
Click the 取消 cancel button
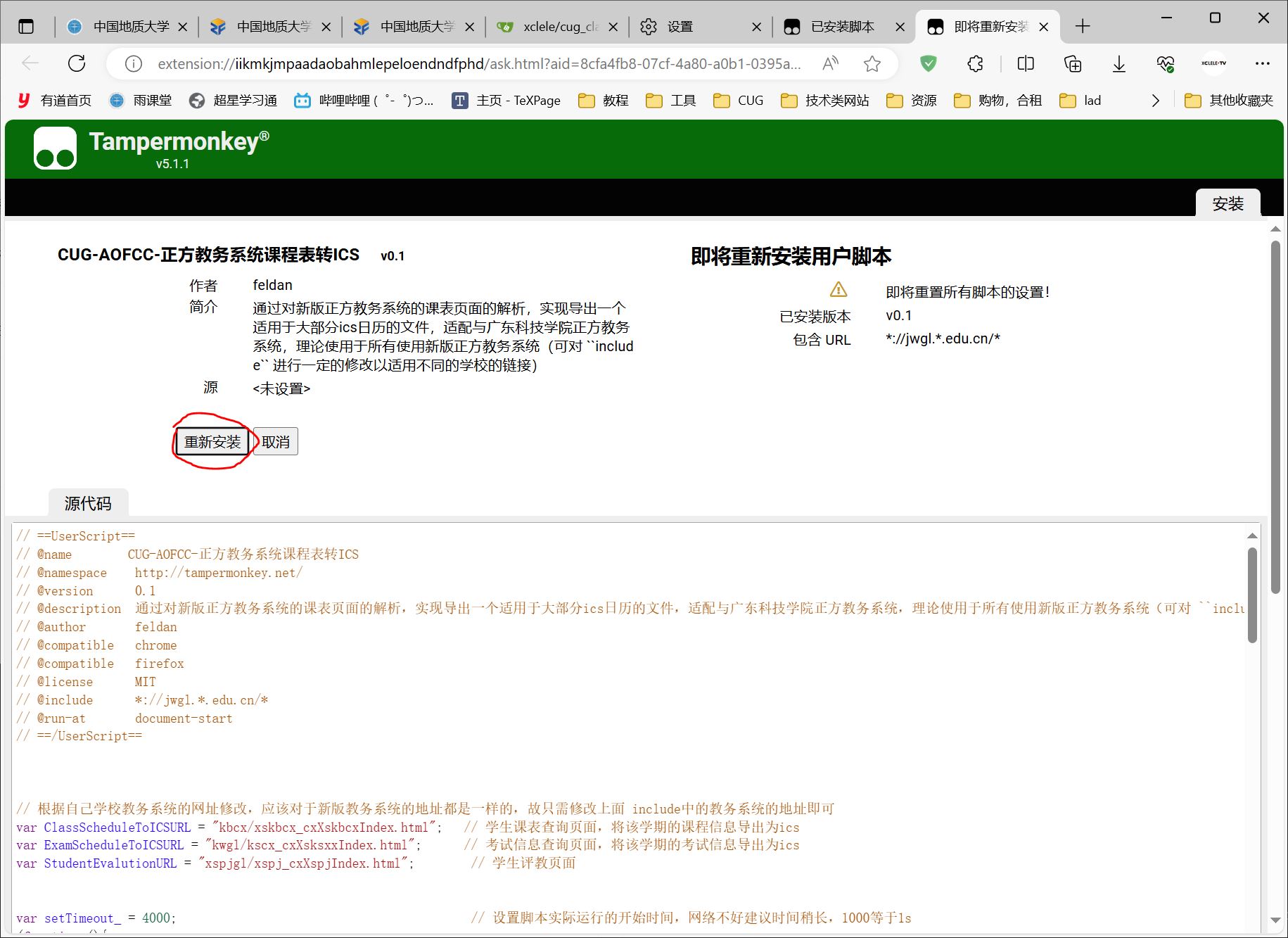coord(276,441)
